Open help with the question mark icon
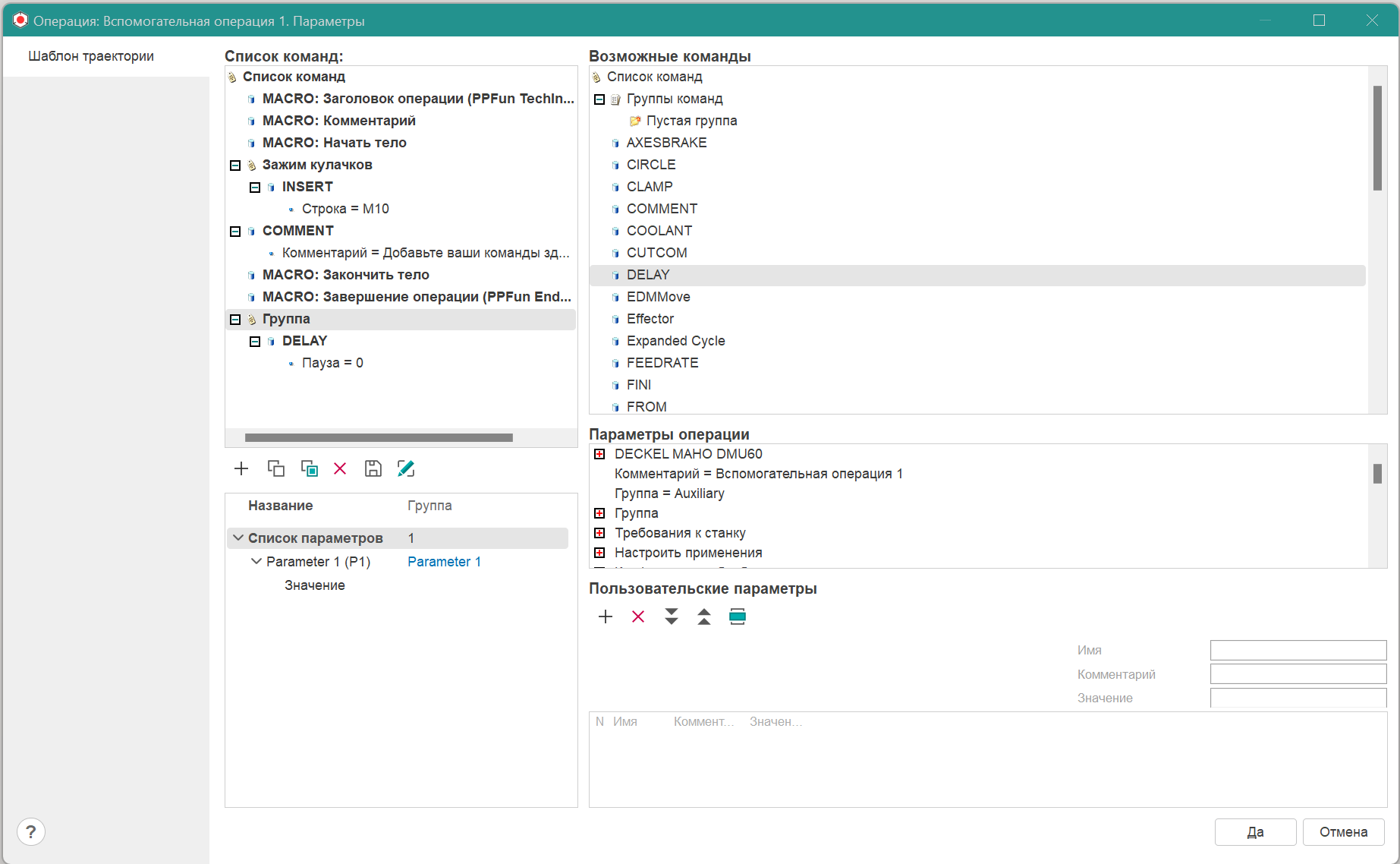The width and height of the screenshot is (1400, 864). (x=31, y=831)
